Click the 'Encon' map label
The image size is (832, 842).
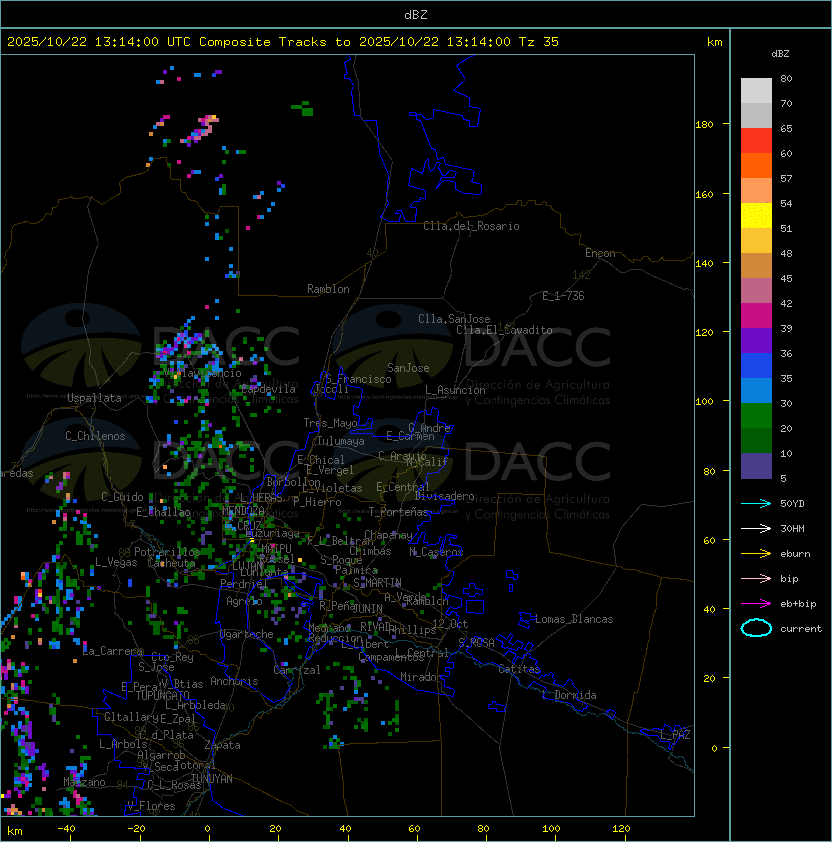[600, 253]
